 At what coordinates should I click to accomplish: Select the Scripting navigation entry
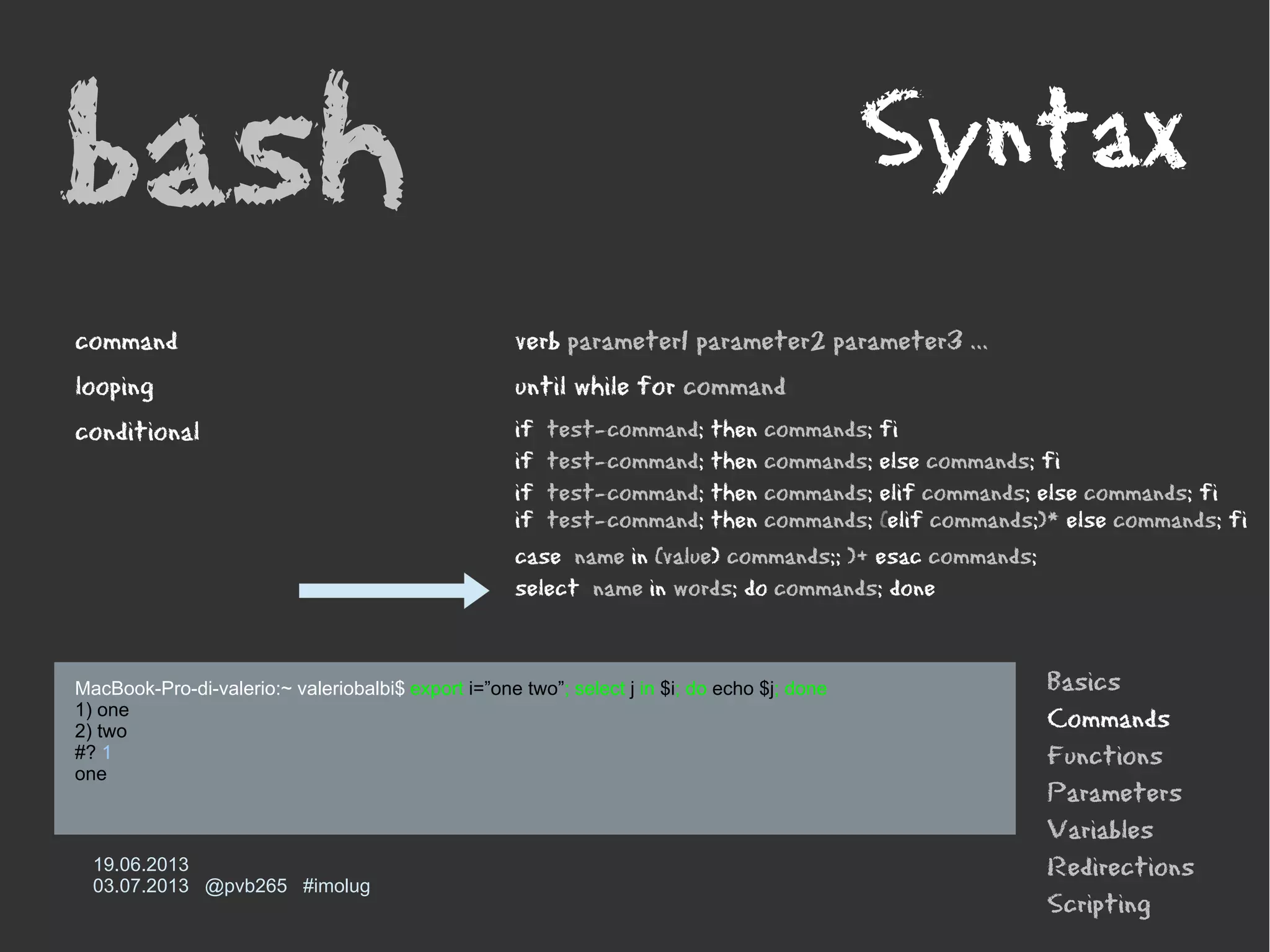(x=1098, y=904)
